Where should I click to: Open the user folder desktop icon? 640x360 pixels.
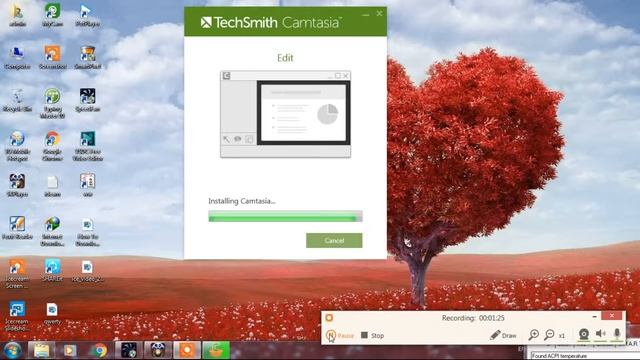coord(17,15)
